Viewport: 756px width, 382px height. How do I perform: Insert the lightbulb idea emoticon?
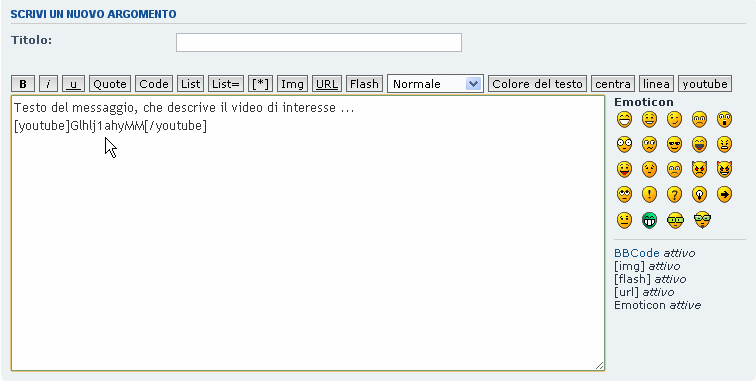point(699,194)
